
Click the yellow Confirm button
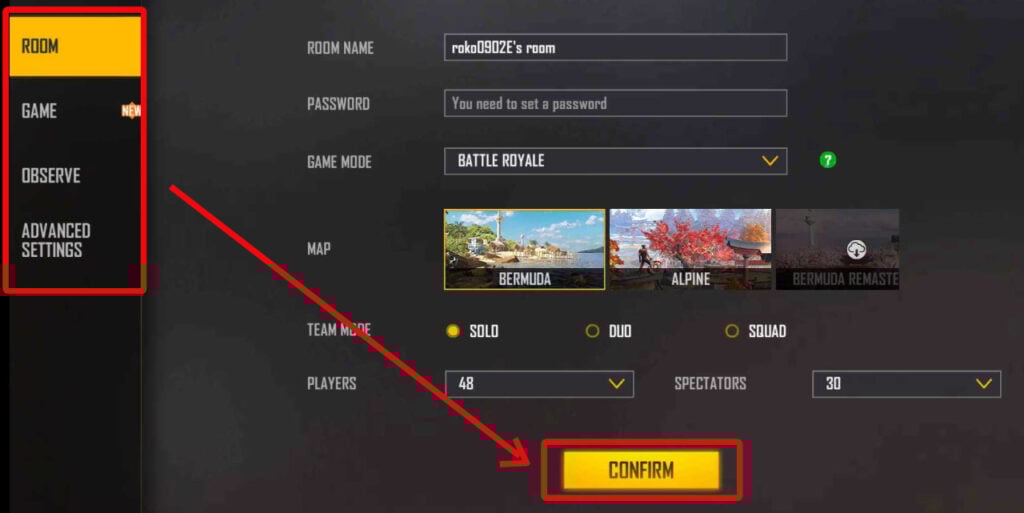(641, 470)
